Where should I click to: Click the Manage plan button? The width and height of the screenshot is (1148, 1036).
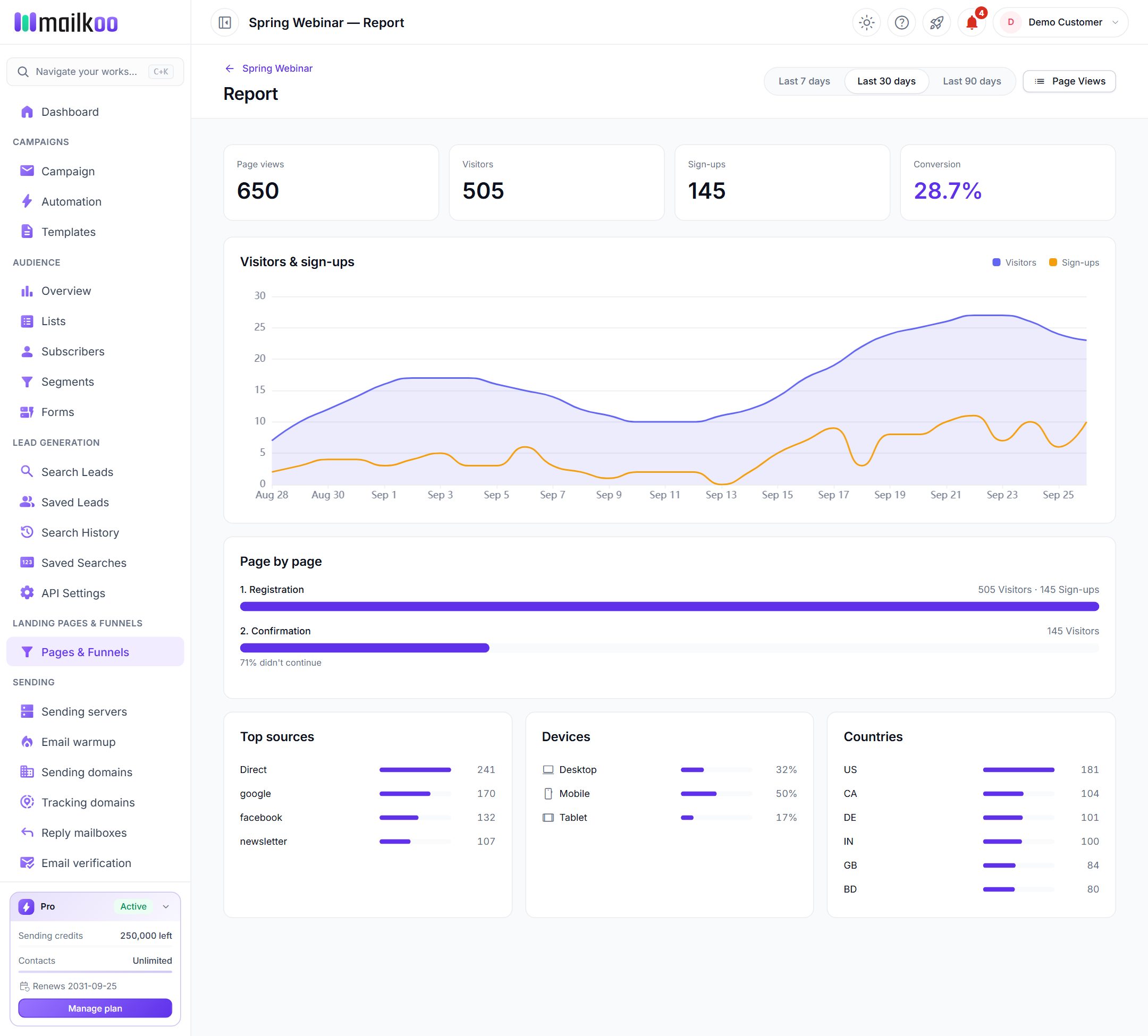point(95,1007)
